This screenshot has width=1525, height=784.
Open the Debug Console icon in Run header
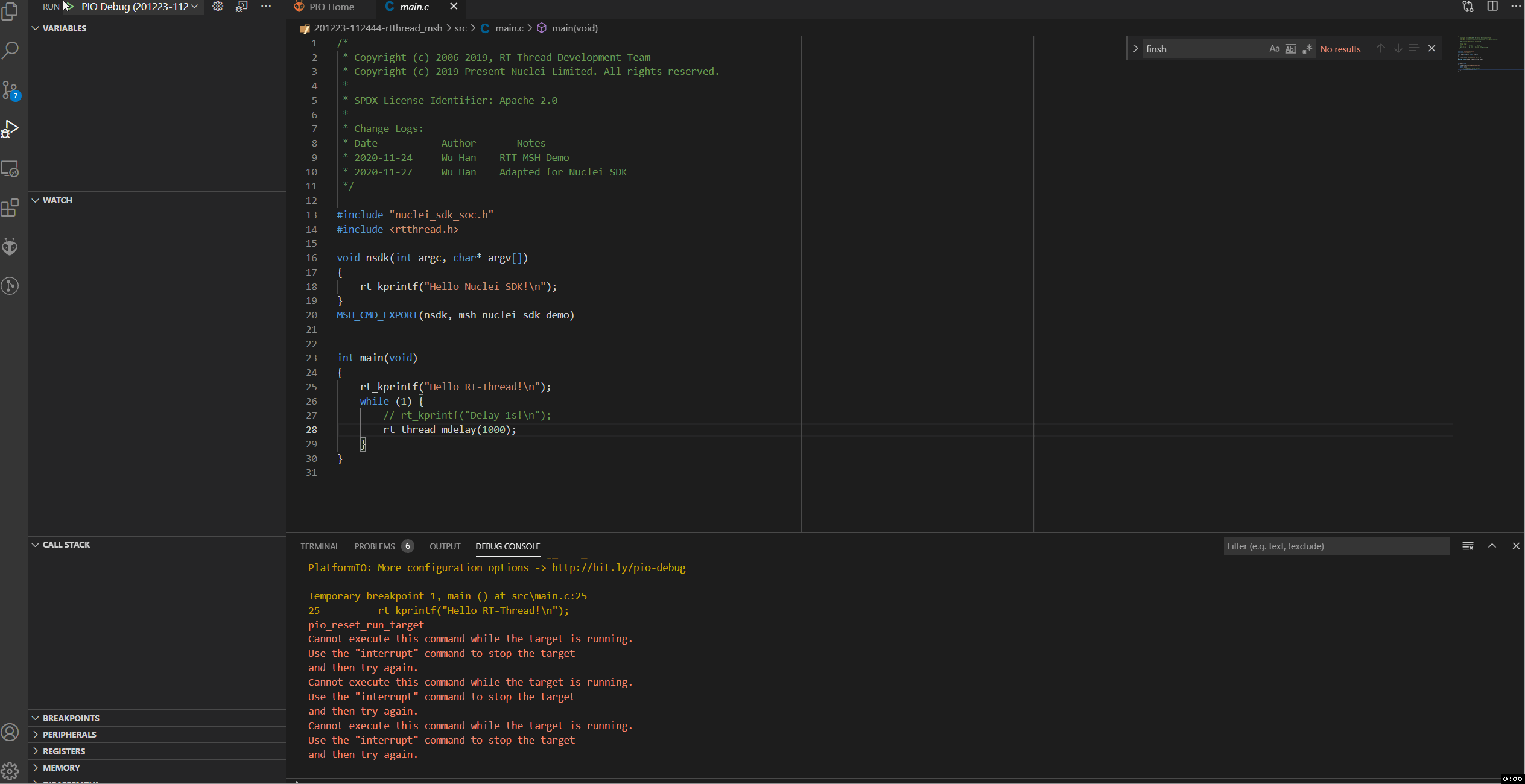pyautogui.click(x=242, y=7)
